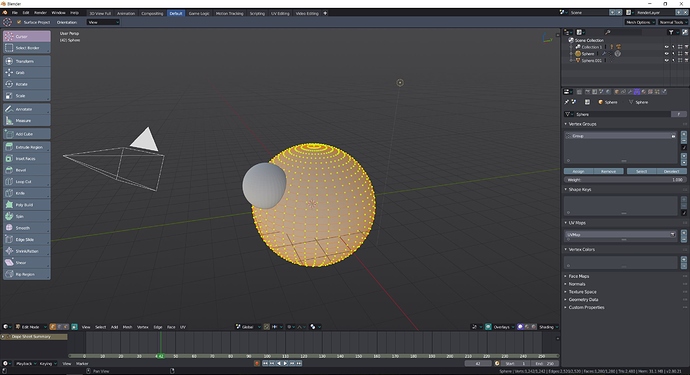
Task: Click the timeline frame scrubber bar
Action: point(313,356)
